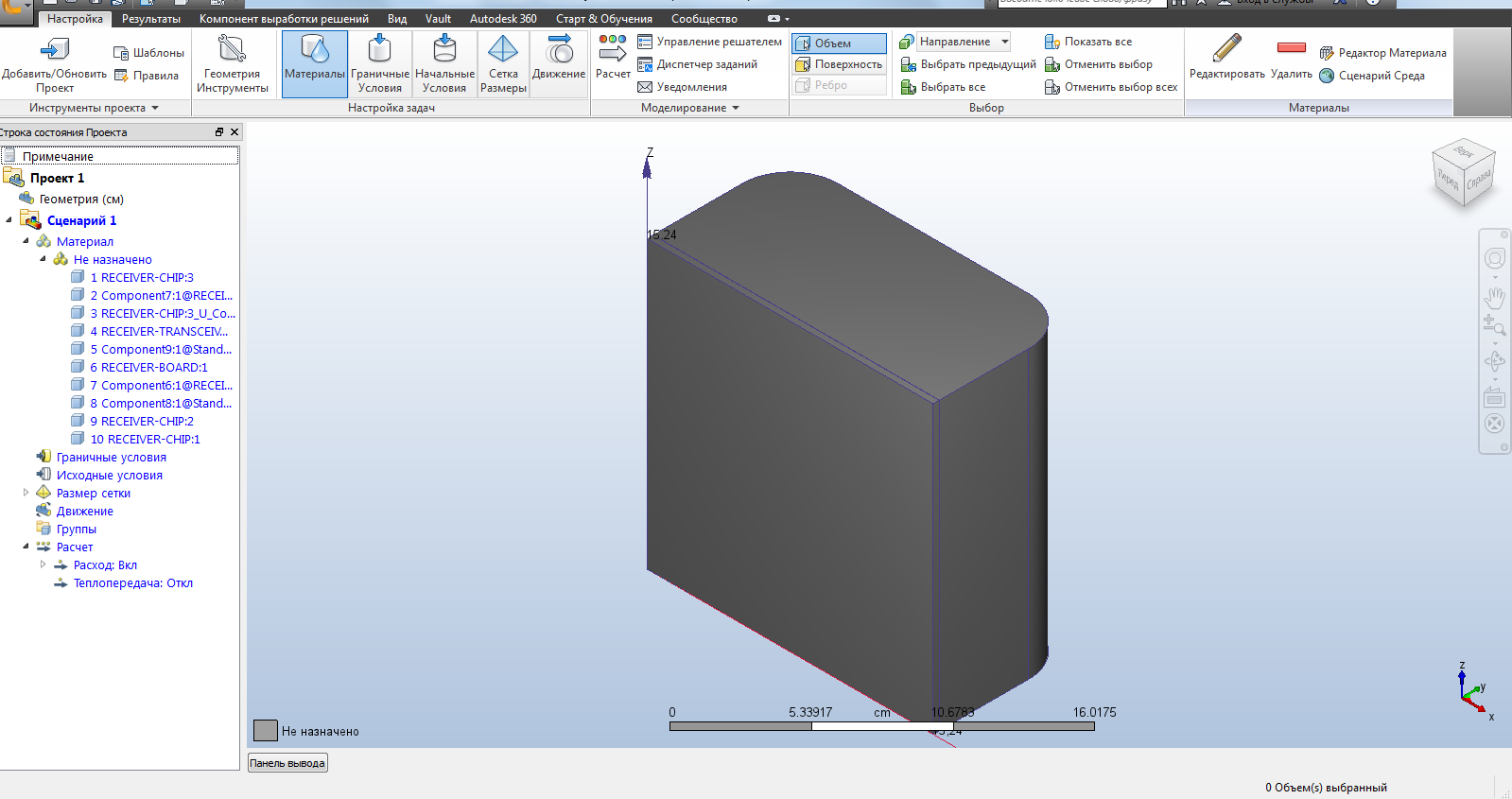Screen dimensions: 1512x799
Task: Click the Удалить red remove icon
Action: point(1292,47)
